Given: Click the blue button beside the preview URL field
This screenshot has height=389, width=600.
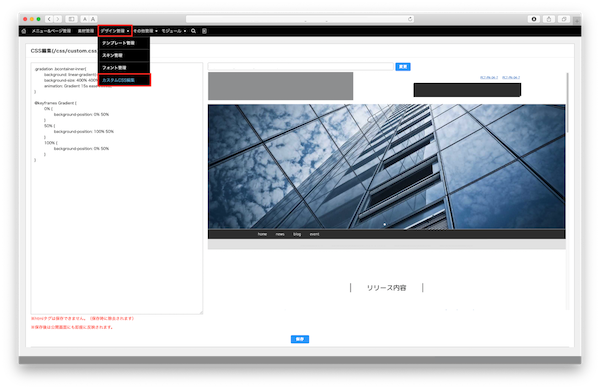Looking at the screenshot, I should [x=403, y=67].
